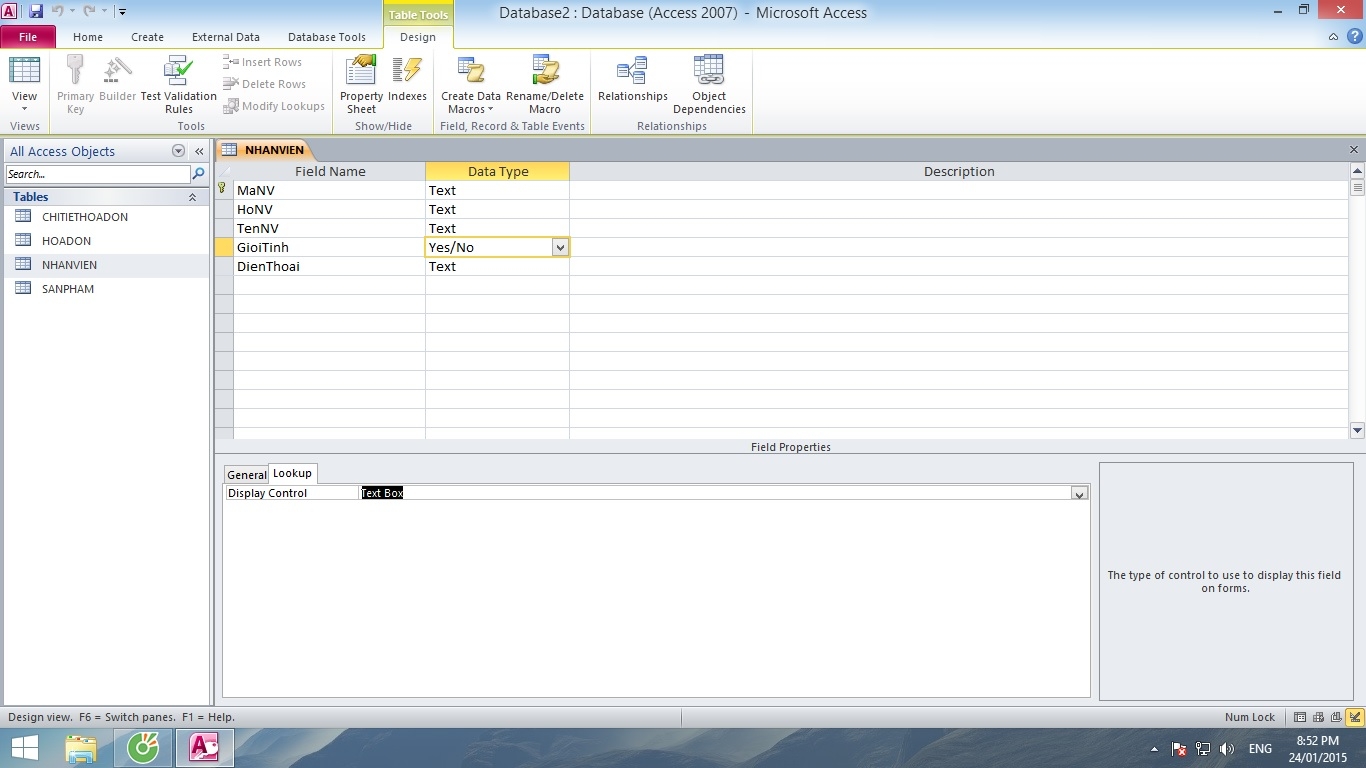Click the navigation pane Search box
The width and height of the screenshot is (1366, 768).
click(97, 174)
